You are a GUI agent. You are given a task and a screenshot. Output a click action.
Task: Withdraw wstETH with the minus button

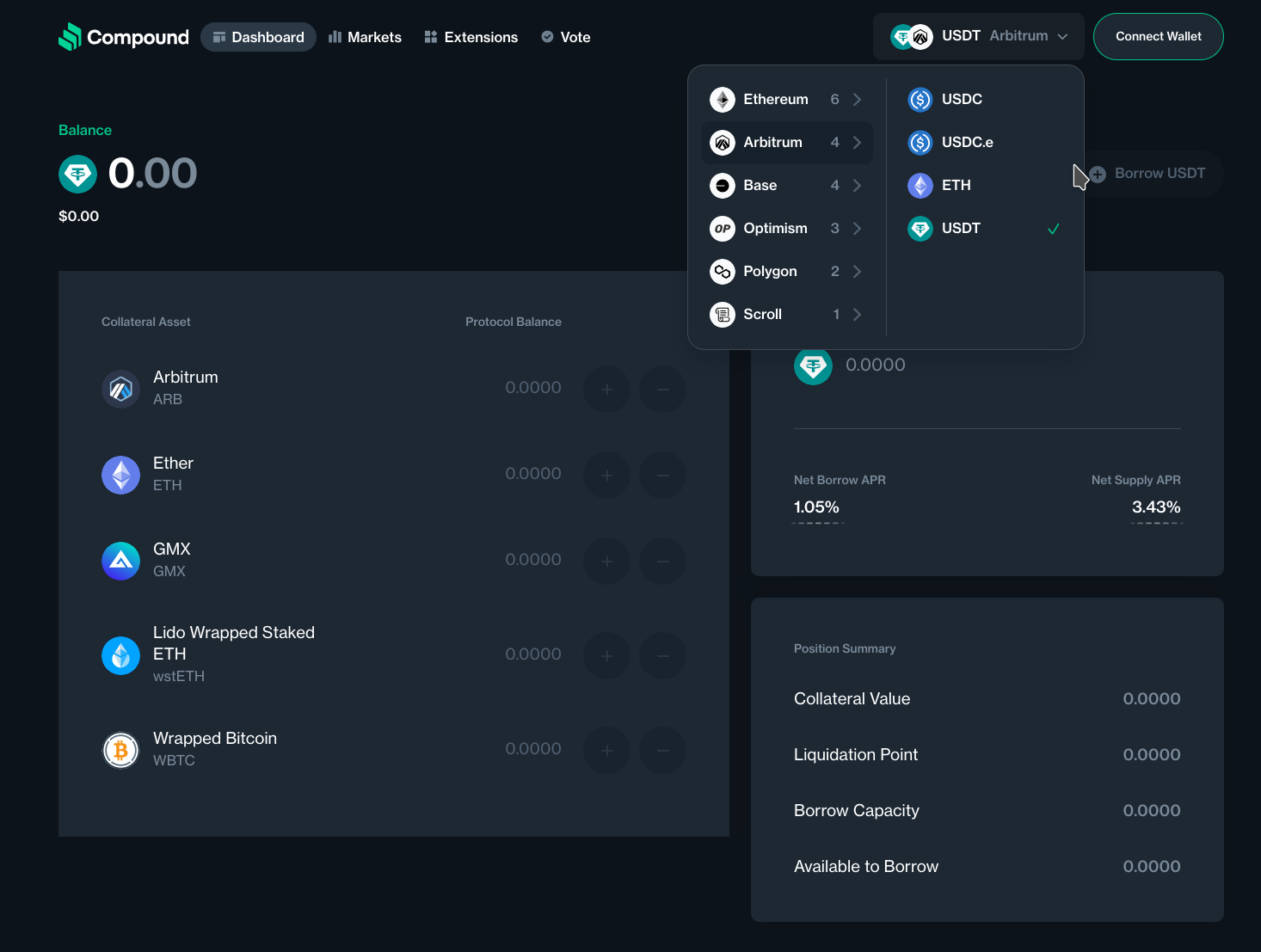click(663, 655)
